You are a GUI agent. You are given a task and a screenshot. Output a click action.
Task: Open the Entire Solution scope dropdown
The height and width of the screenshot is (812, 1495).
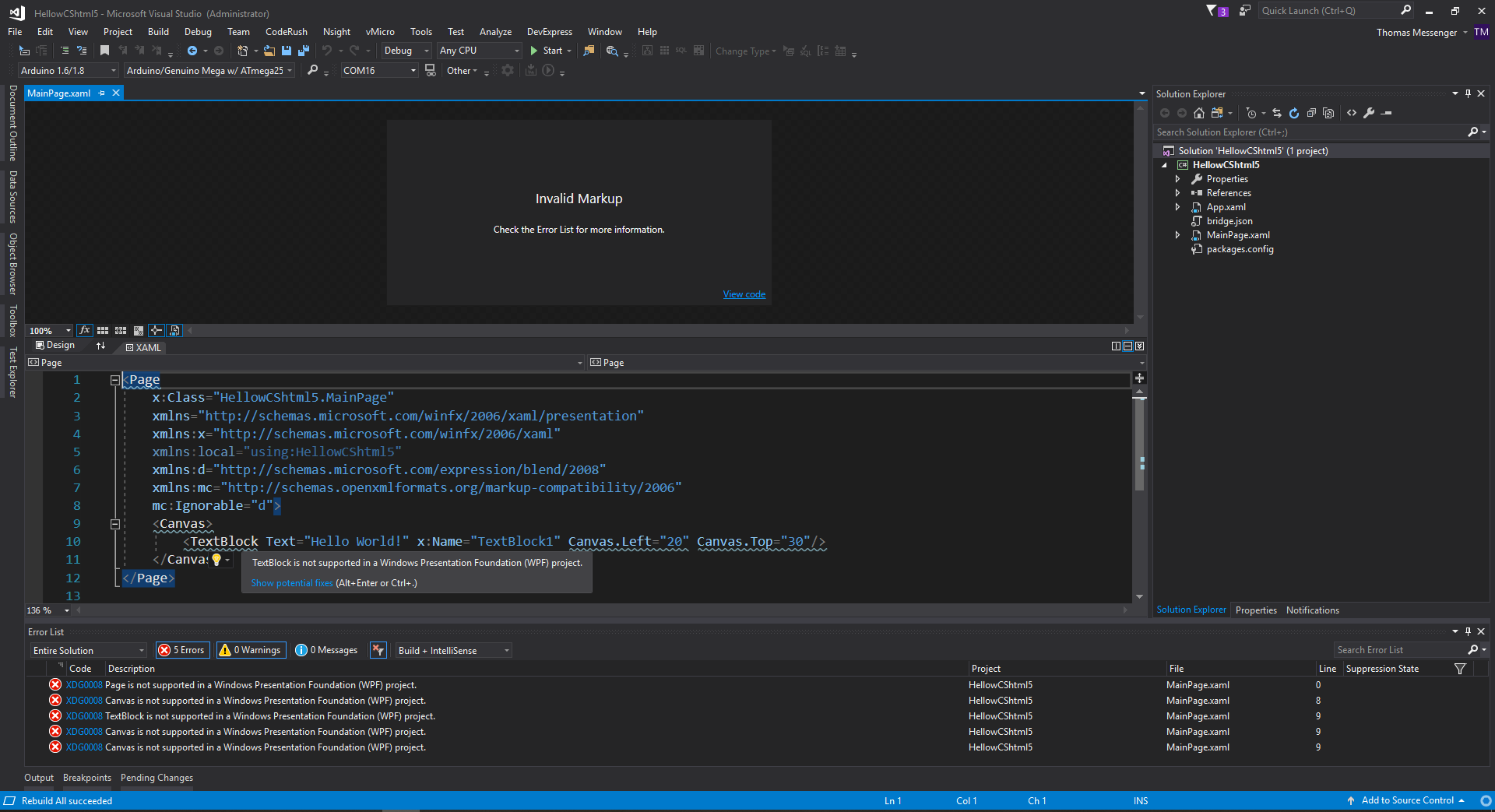89,650
